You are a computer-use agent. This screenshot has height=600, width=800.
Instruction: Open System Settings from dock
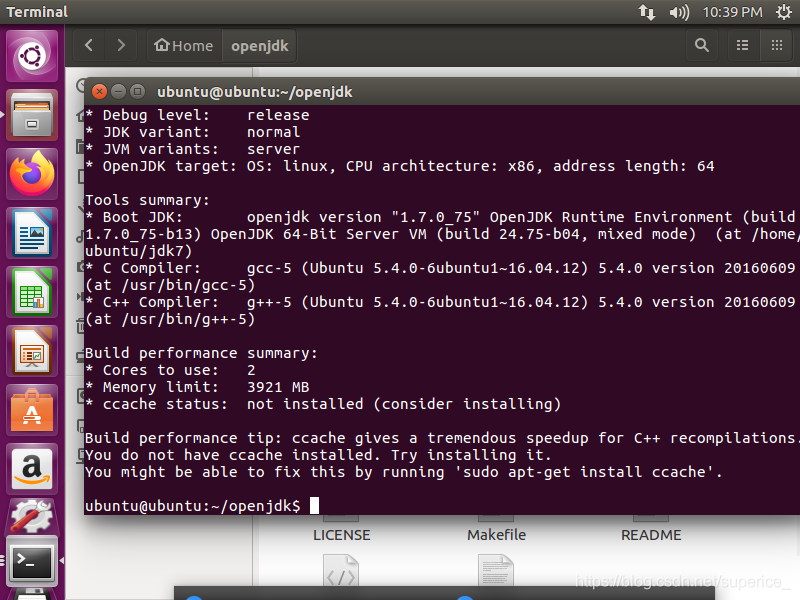(x=32, y=516)
